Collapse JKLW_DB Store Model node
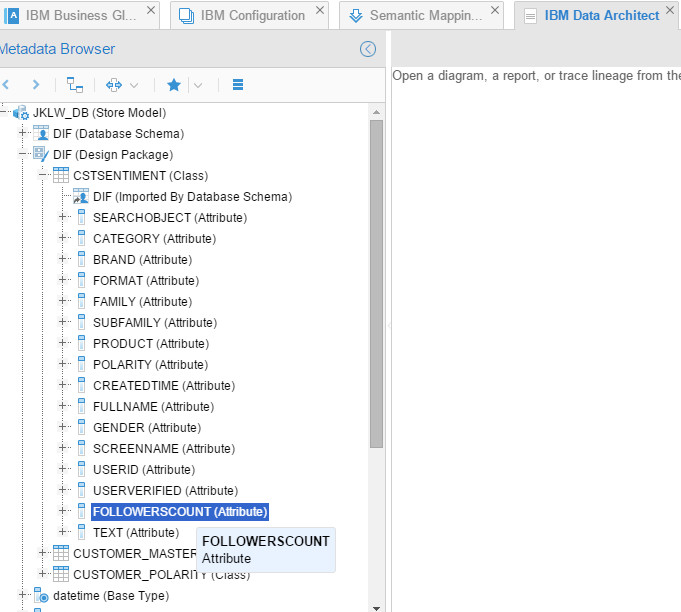Image resolution: width=681 pixels, height=612 pixels. click(3, 112)
